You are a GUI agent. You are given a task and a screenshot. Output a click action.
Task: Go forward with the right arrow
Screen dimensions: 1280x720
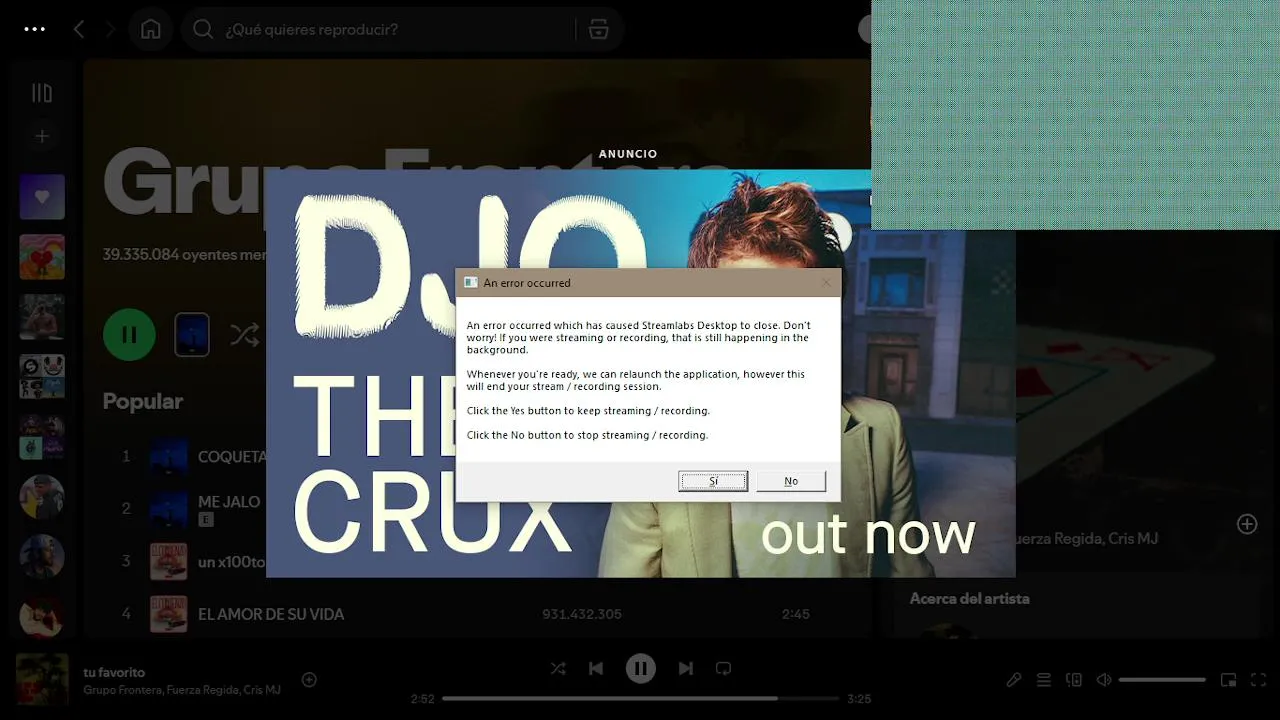point(110,29)
